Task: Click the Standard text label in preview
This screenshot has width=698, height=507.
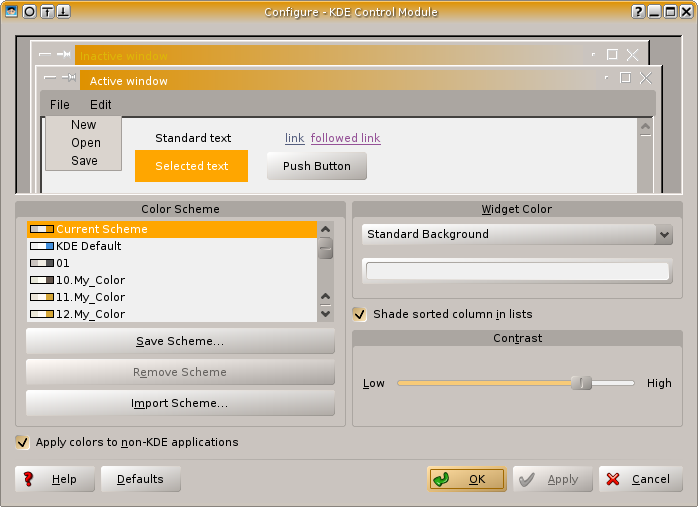Action: [x=193, y=138]
